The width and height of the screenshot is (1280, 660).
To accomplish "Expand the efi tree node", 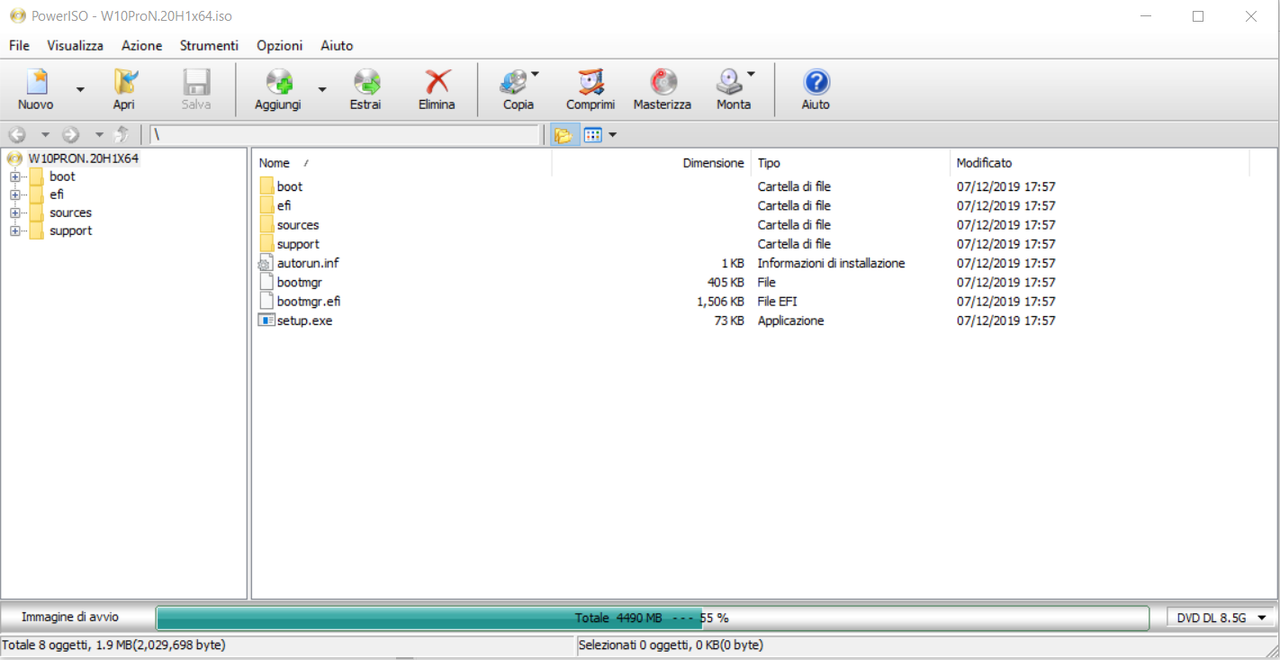I will (x=15, y=195).
